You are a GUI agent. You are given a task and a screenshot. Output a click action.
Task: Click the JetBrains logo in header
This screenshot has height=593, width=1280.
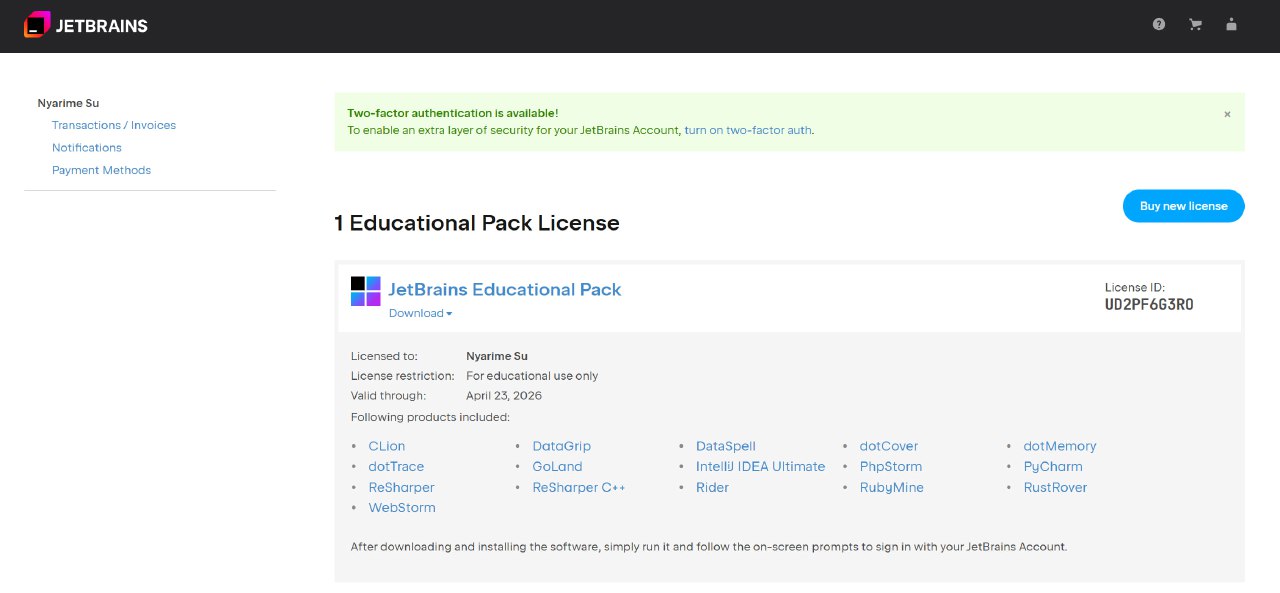pyautogui.click(x=86, y=25)
